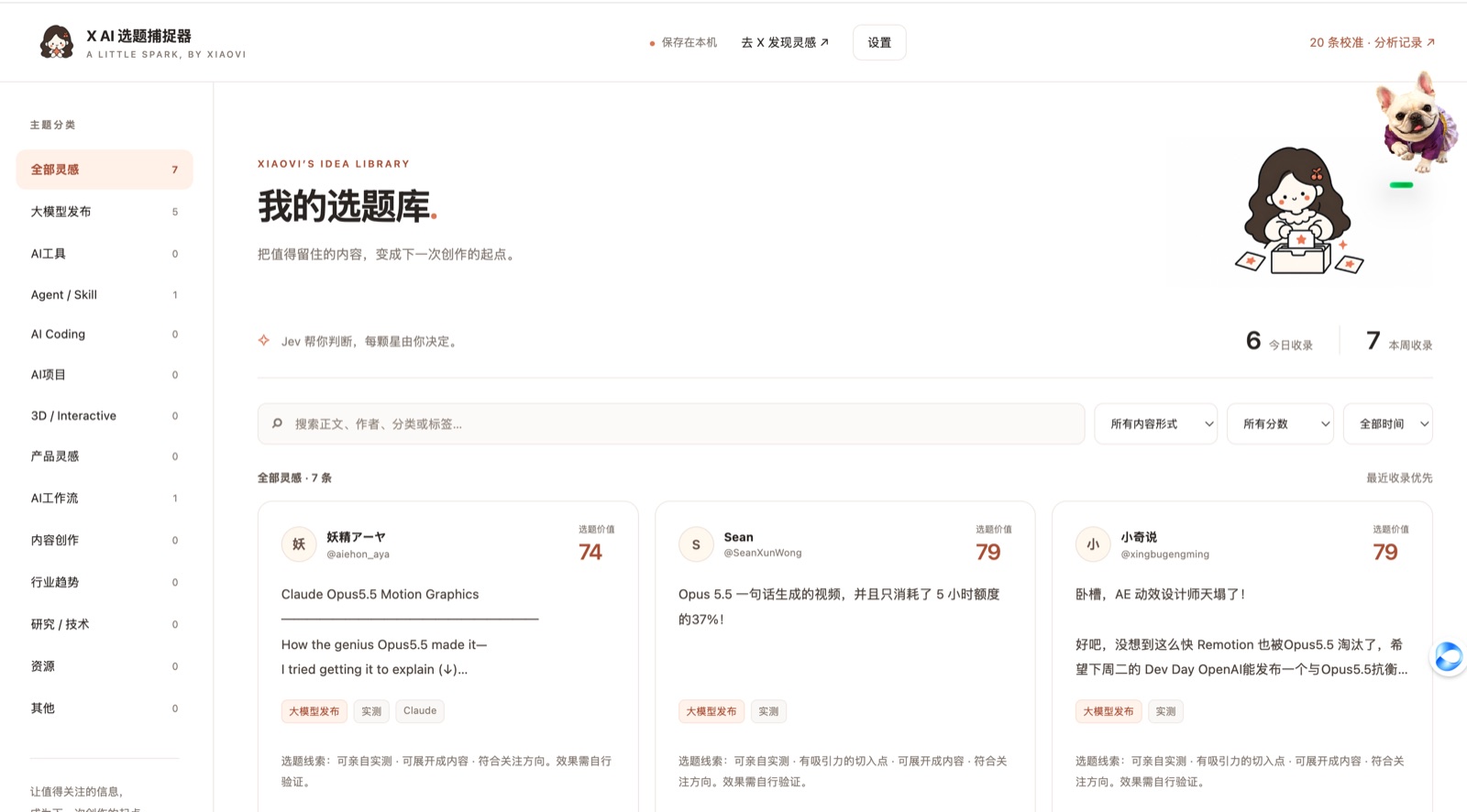
Task: Select 全部灵感 category in sidebar
Action: pyautogui.click(x=105, y=170)
